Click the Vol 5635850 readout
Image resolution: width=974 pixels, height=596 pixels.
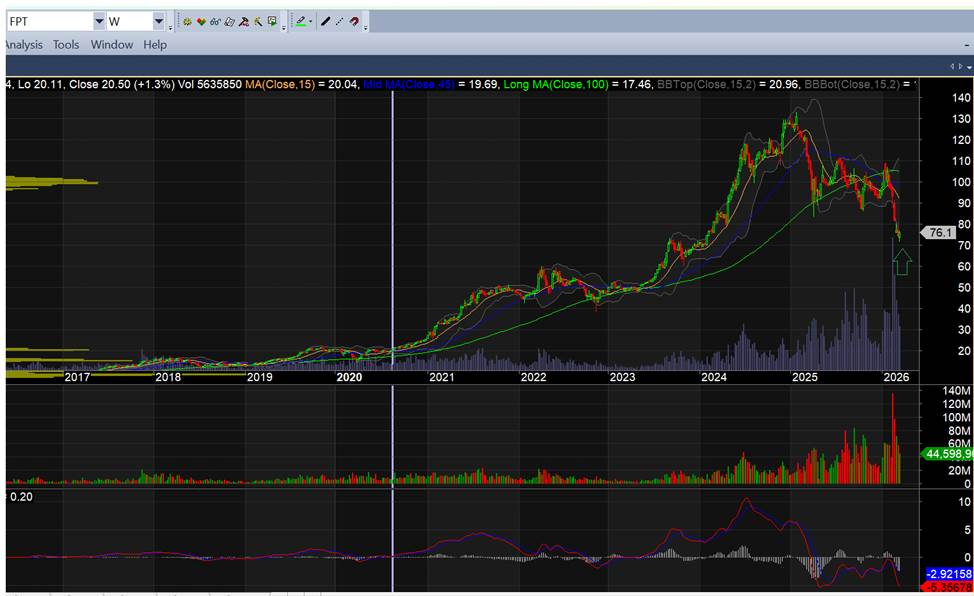click(x=209, y=84)
